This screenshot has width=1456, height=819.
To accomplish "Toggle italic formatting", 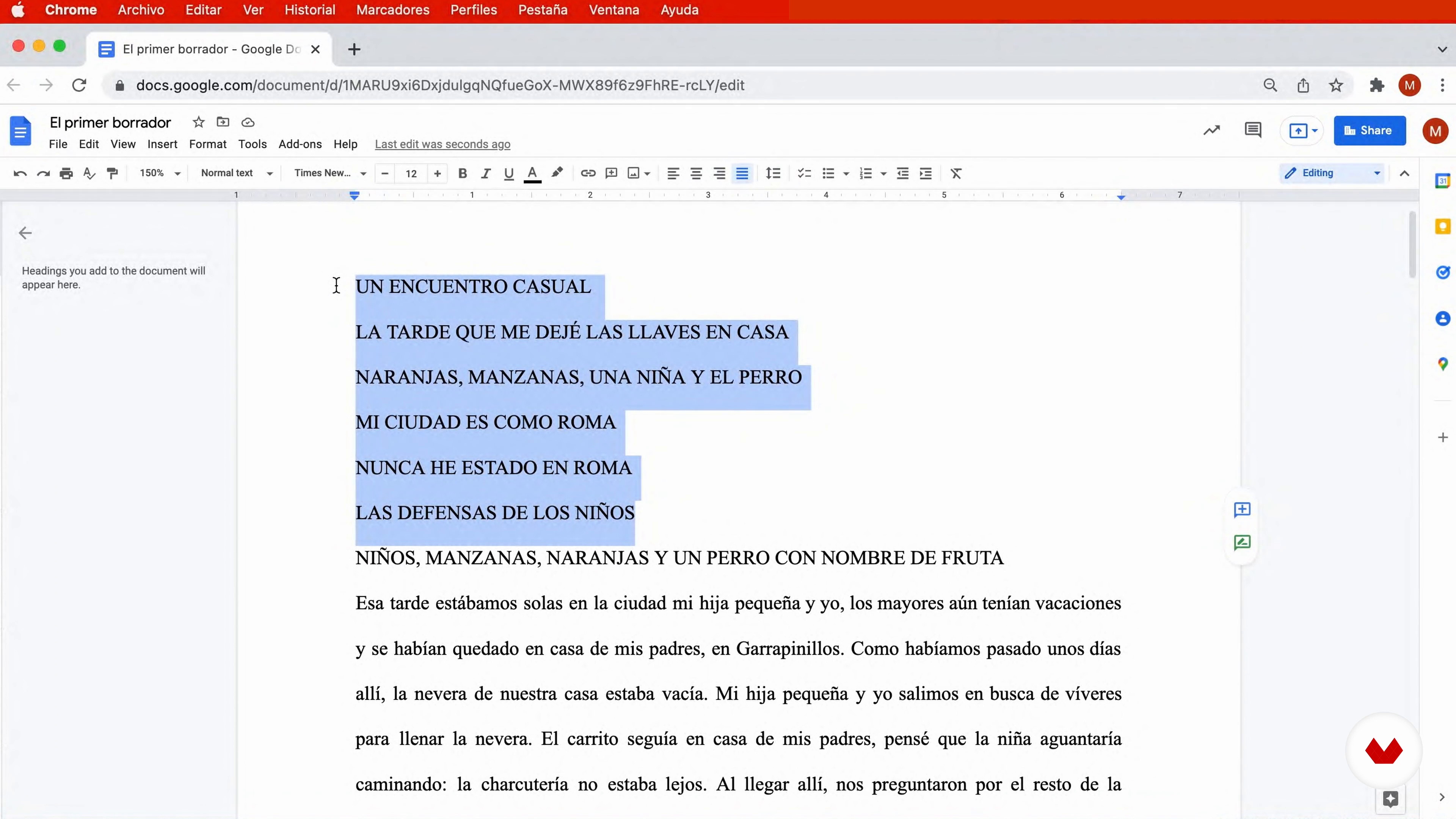I will (485, 174).
